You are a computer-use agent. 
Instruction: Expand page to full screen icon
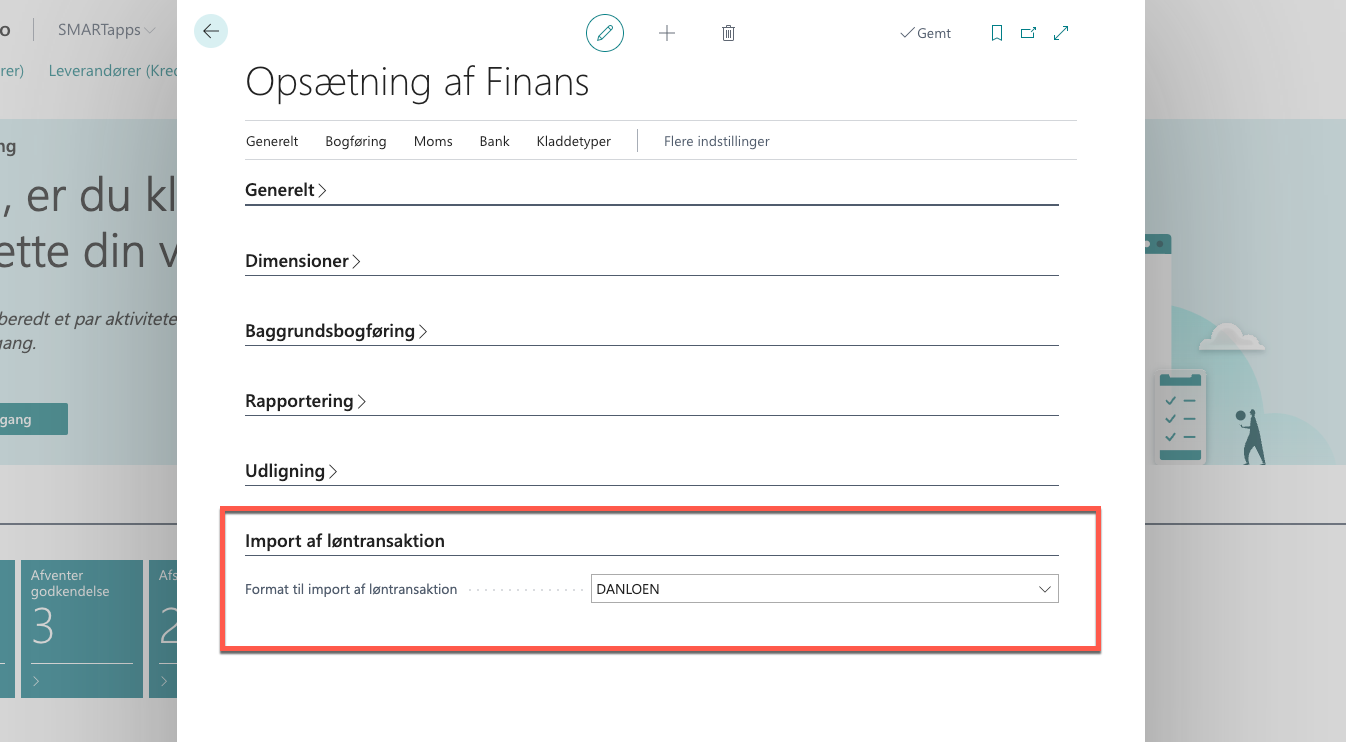(x=1061, y=33)
